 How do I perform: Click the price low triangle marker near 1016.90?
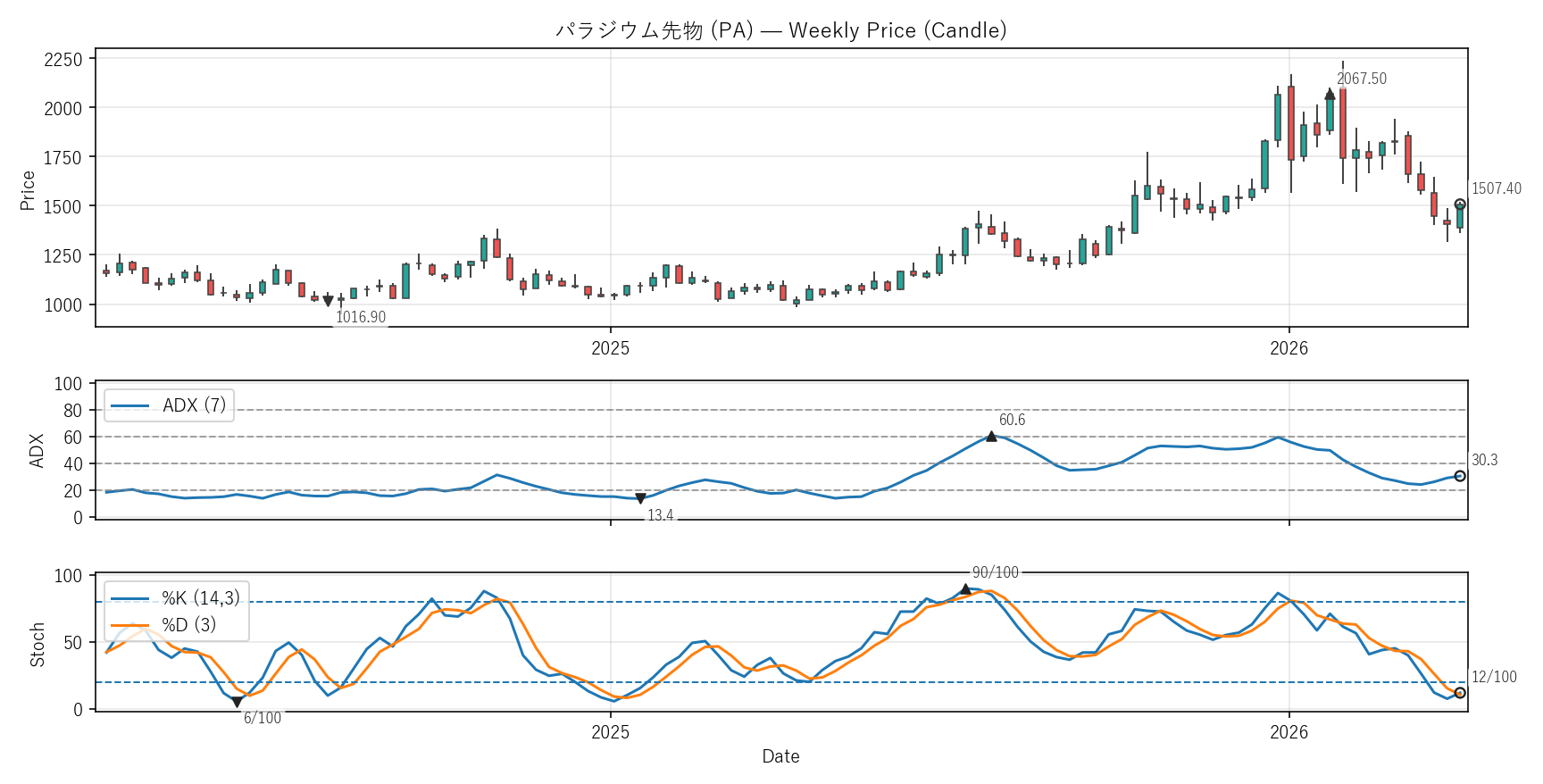pos(328,301)
